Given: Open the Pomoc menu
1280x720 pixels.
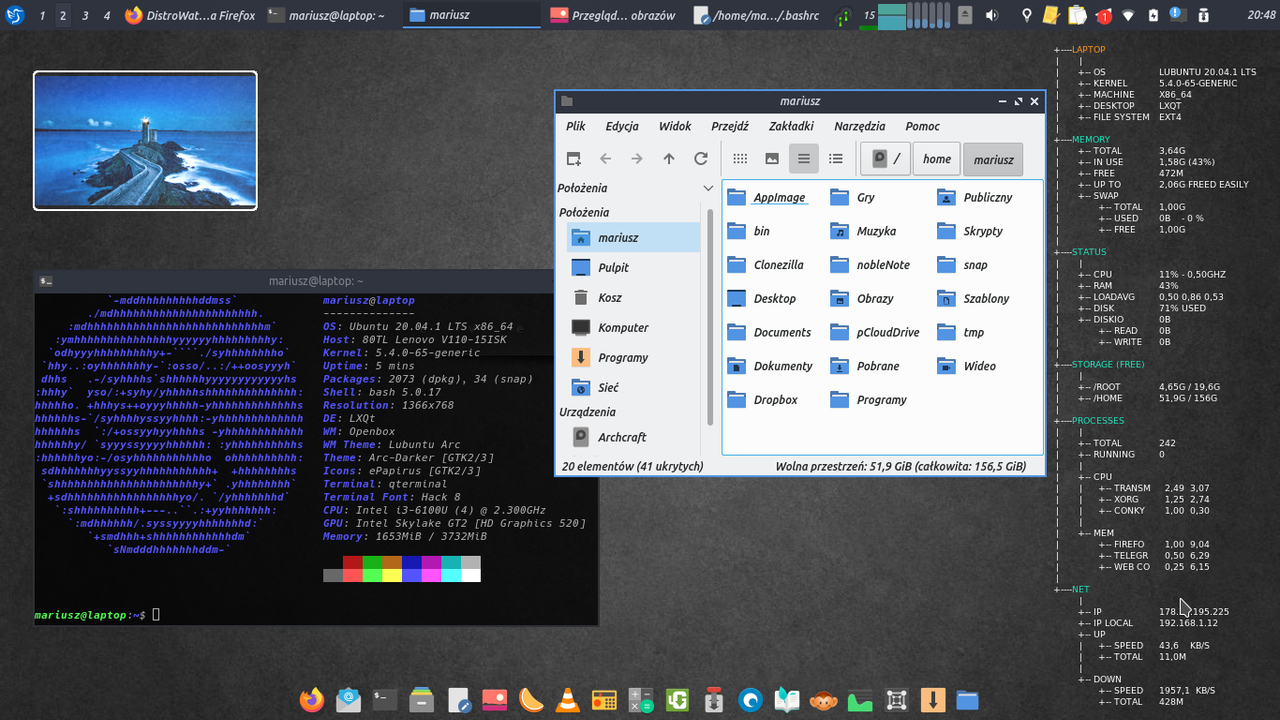Looking at the screenshot, I should pos(922,126).
